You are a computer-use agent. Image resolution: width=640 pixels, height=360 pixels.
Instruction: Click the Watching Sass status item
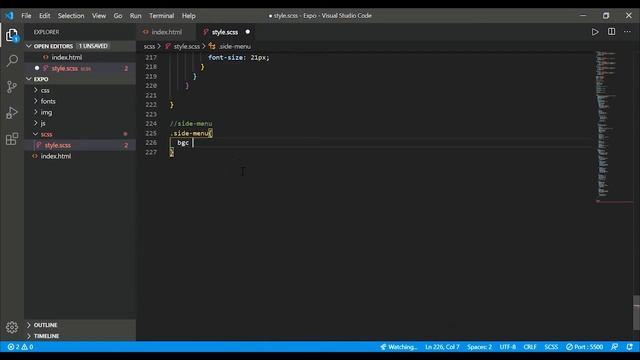(x=398, y=347)
